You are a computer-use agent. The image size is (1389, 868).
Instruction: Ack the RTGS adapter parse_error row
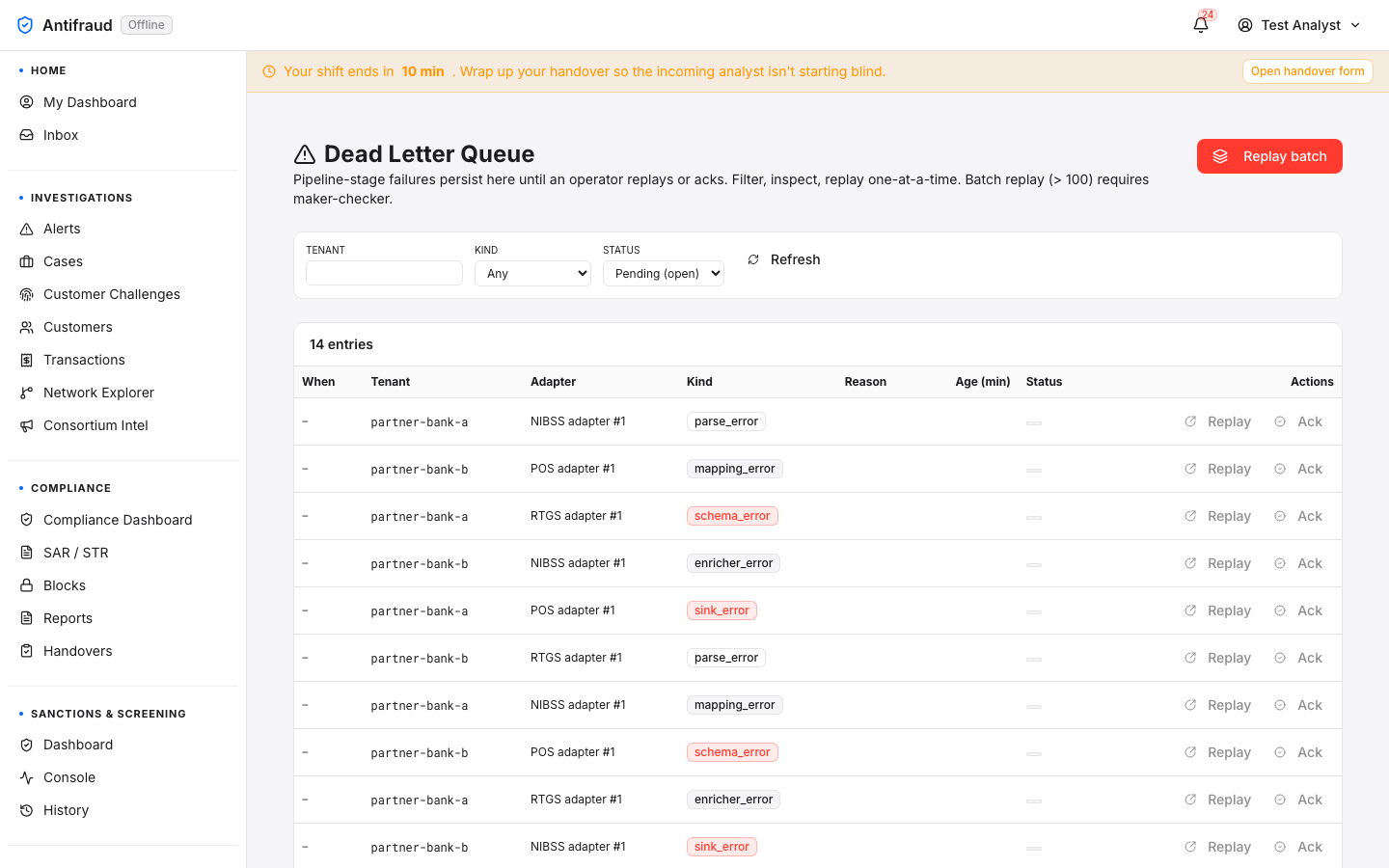1298,658
